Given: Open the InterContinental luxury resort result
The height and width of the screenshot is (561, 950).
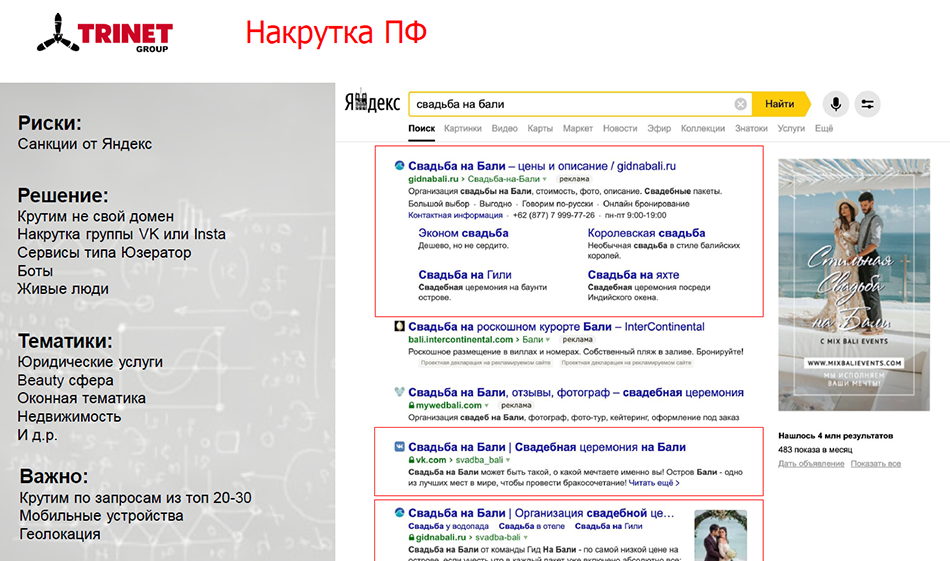Looking at the screenshot, I should 556,327.
